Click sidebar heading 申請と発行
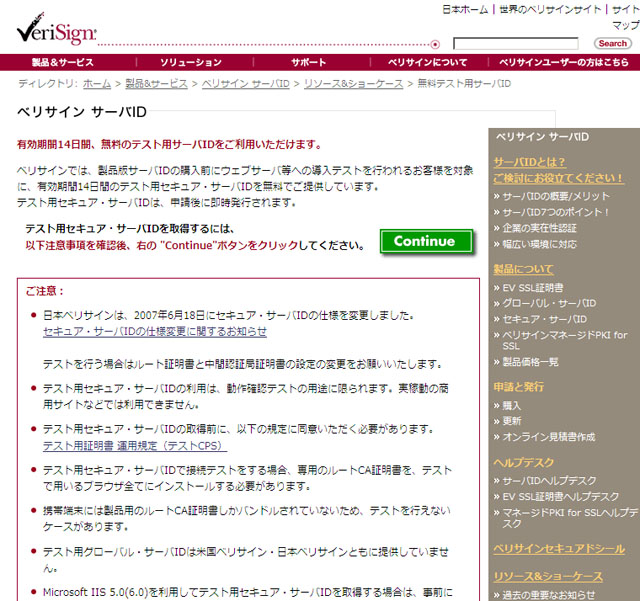640x601 pixels. click(x=518, y=387)
